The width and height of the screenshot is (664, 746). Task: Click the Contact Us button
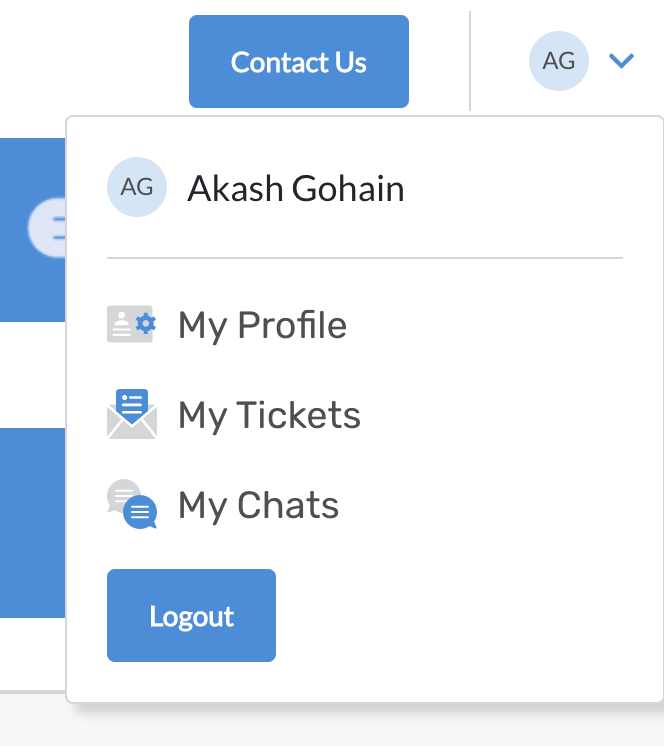(298, 62)
